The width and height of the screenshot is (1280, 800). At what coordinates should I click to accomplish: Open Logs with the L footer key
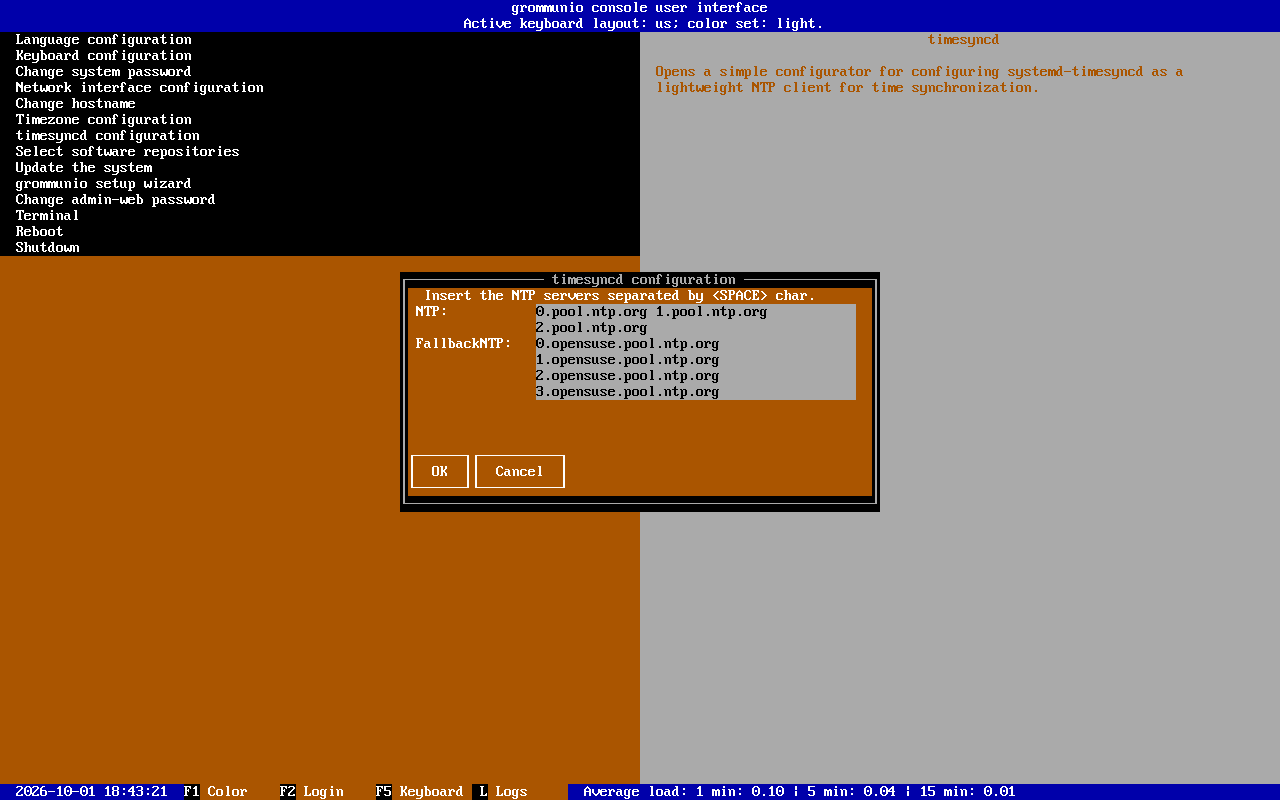(500, 792)
